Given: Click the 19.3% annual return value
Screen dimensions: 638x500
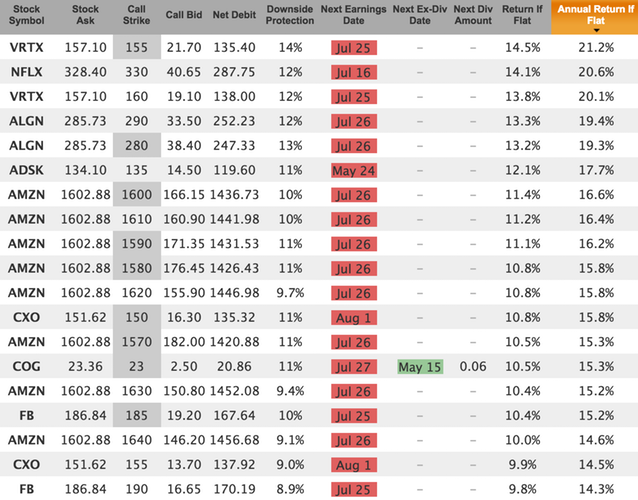Looking at the screenshot, I should tap(596, 145).
